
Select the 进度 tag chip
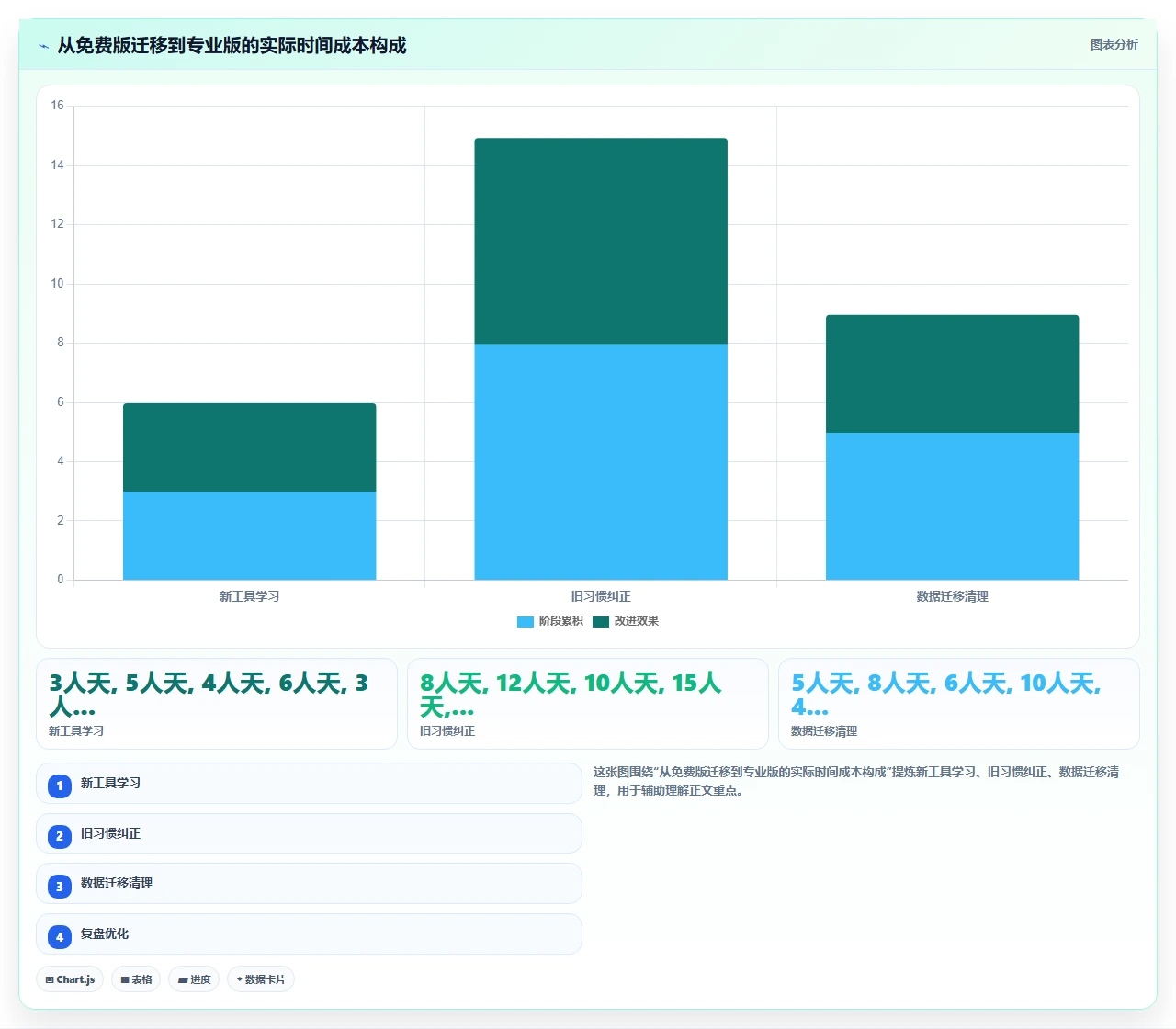(x=194, y=979)
